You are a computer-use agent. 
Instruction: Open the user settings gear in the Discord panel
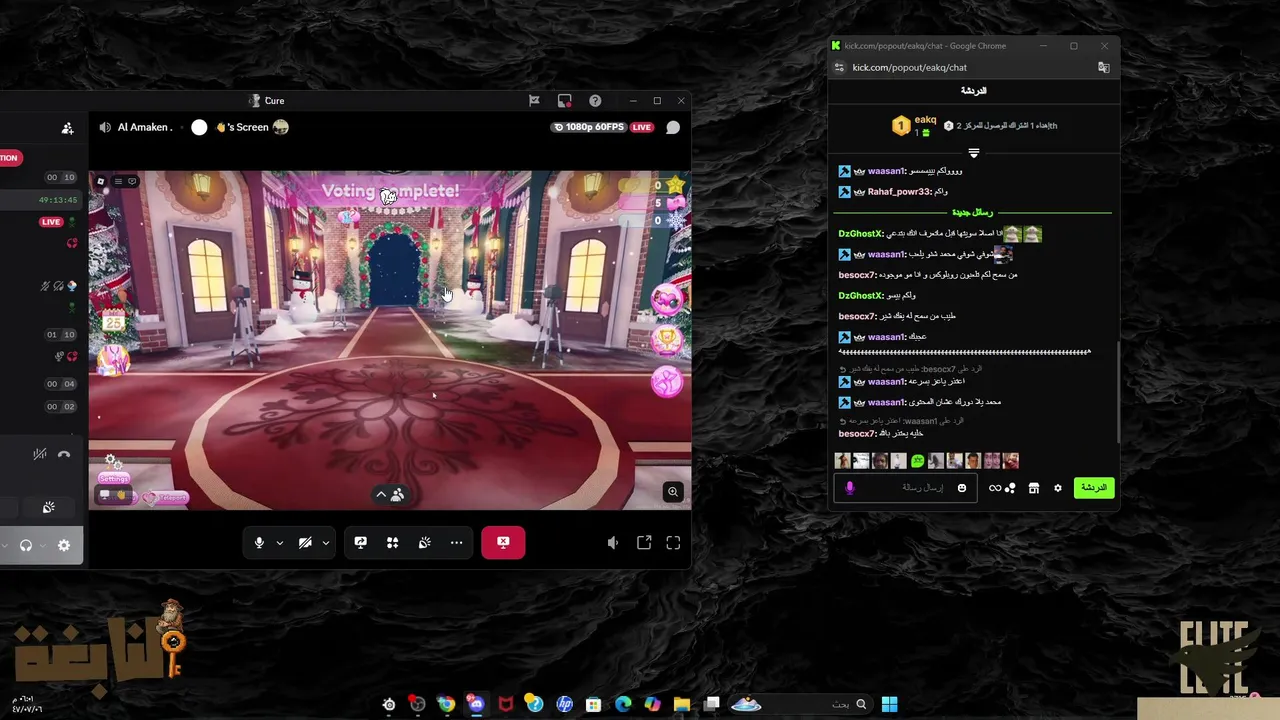point(64,545)
